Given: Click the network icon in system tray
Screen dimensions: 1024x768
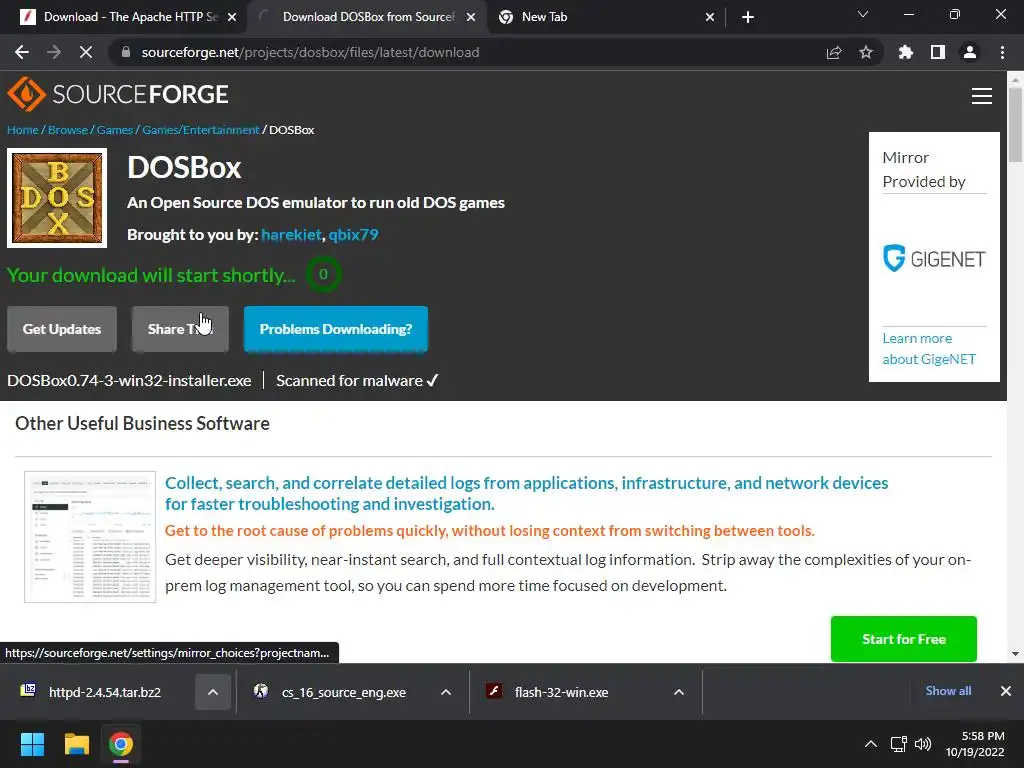Looking at the screenshot, I should (899, 744).
